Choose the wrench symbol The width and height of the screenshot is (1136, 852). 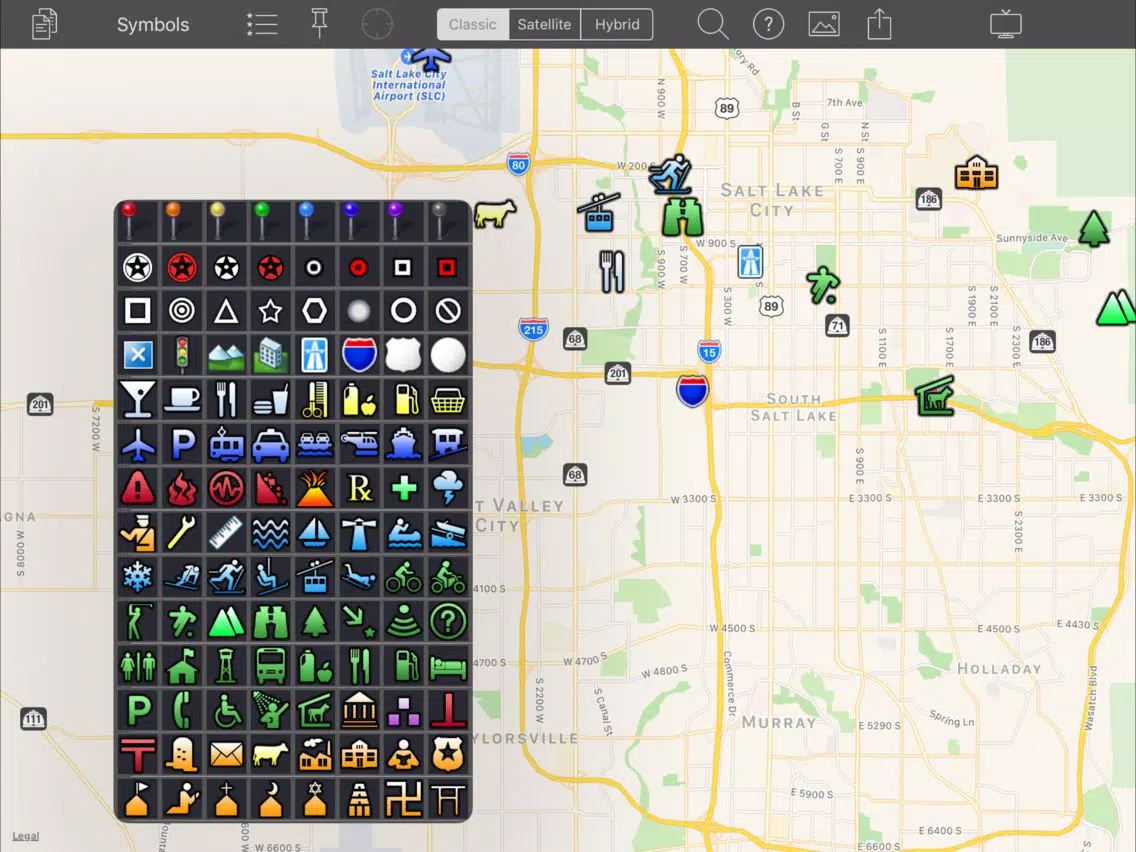pos(182,532)
